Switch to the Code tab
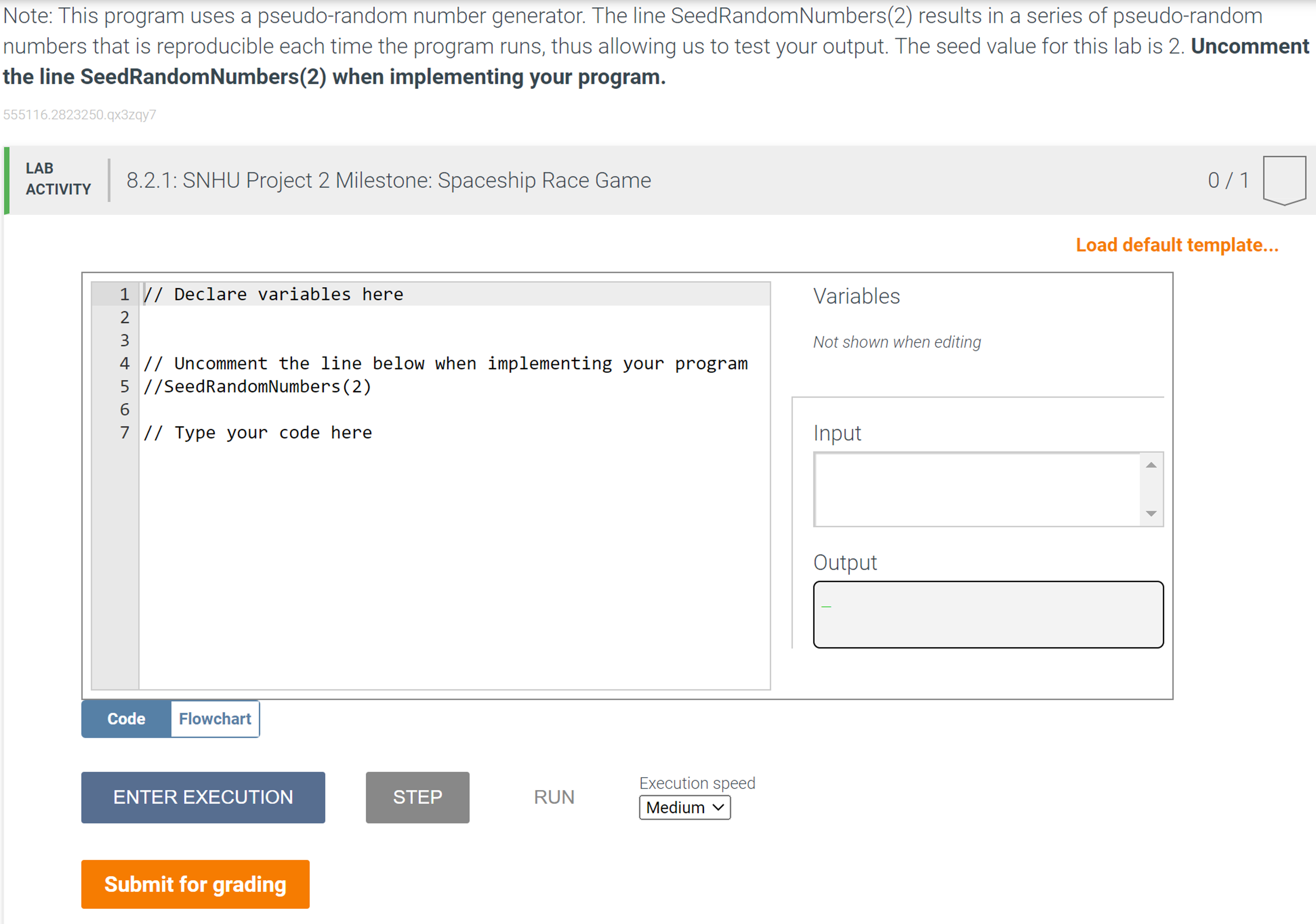Viewport: 1316px width, 924px height. (x=126, y=719)
